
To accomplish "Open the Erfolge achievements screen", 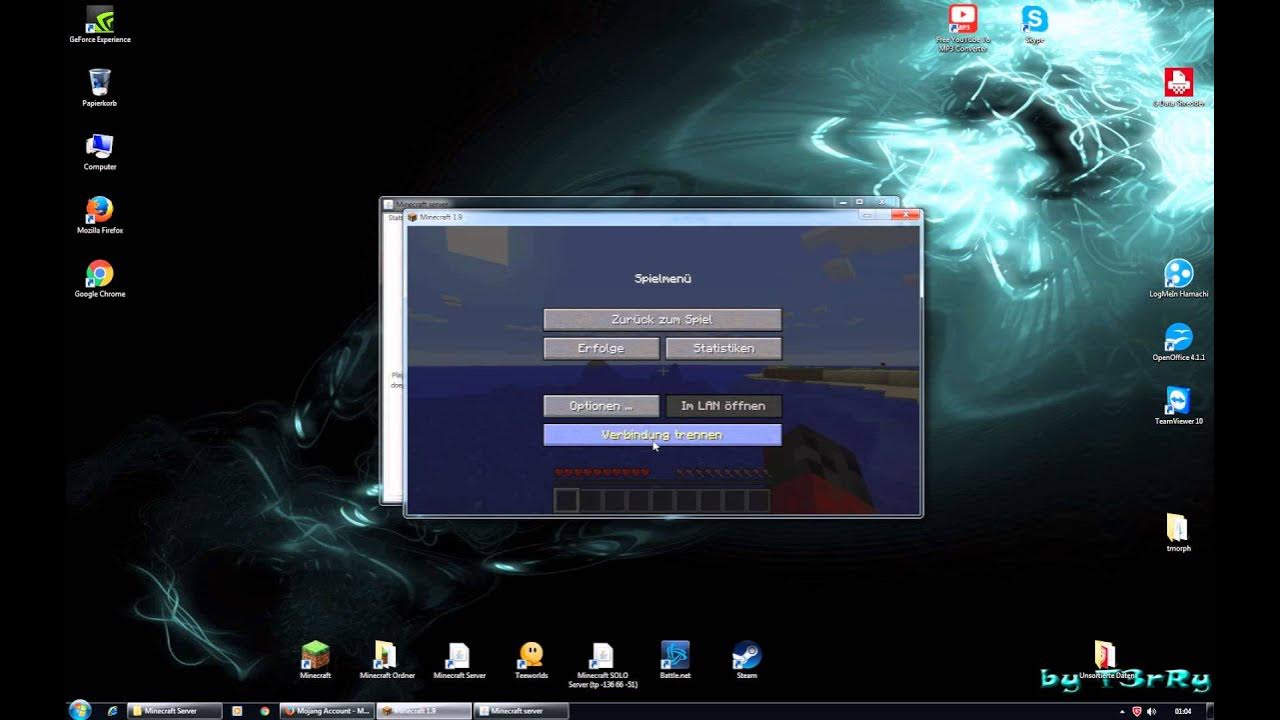I will coord(601,348).
